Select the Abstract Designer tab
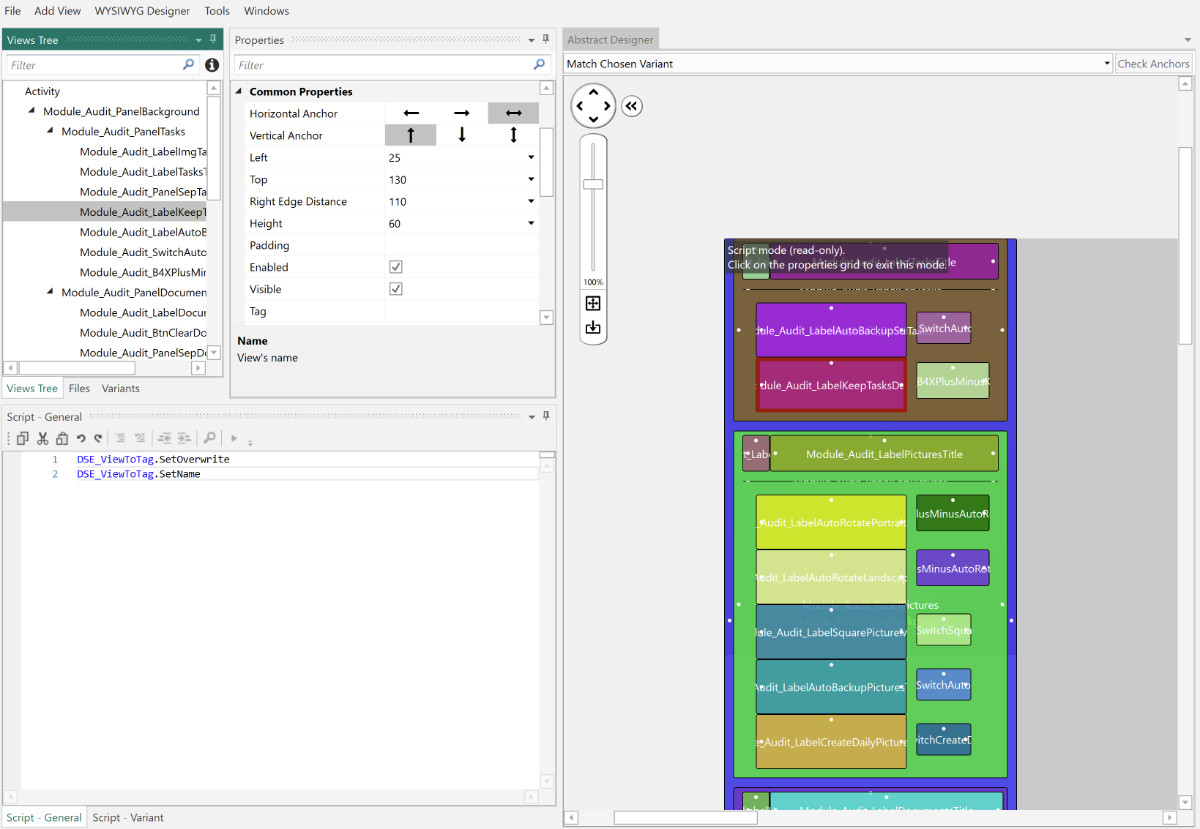This screenshot has width=1200, height=829. [x=611, y=40]
